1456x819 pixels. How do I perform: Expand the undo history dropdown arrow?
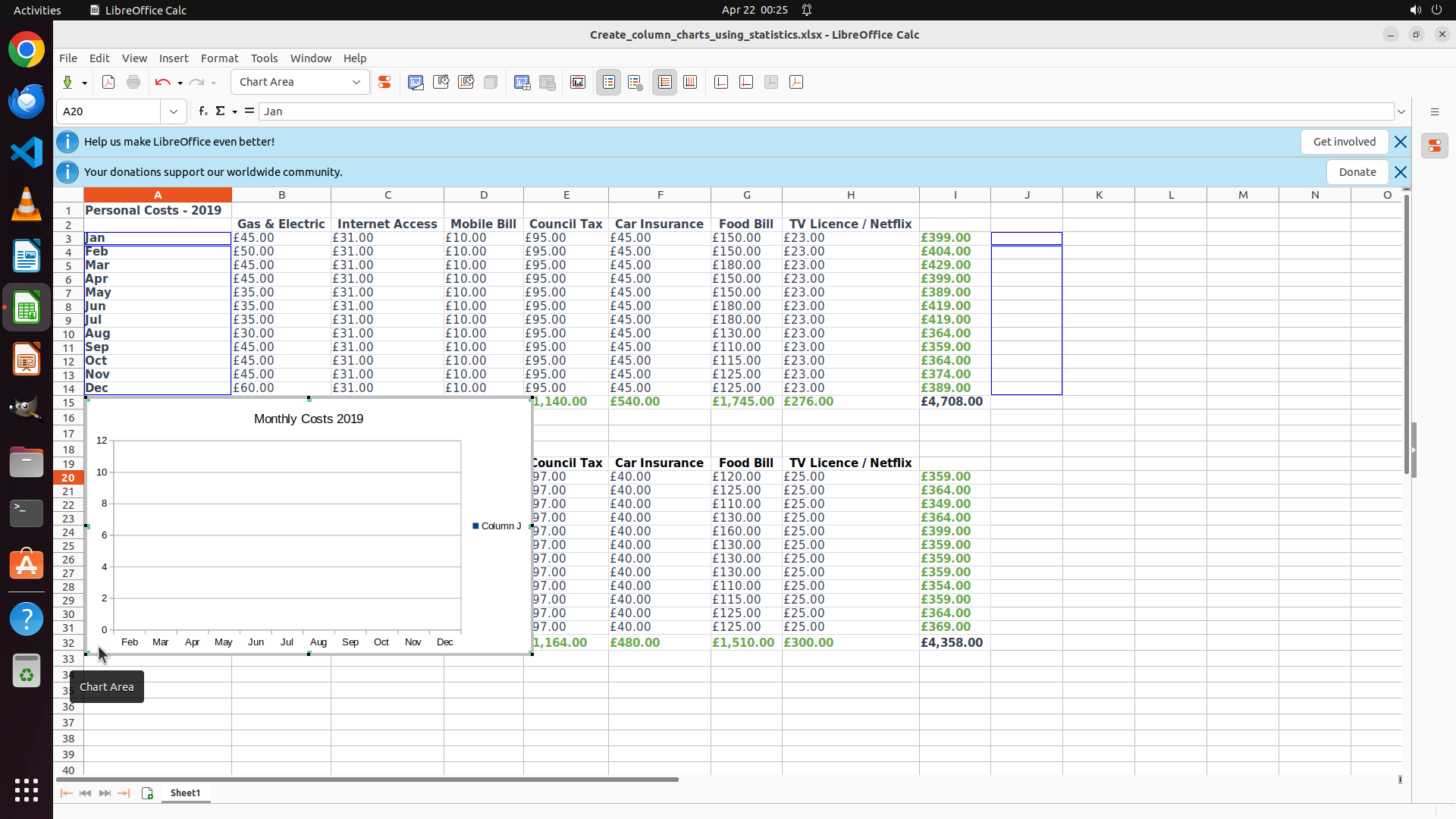click(180, 83)
